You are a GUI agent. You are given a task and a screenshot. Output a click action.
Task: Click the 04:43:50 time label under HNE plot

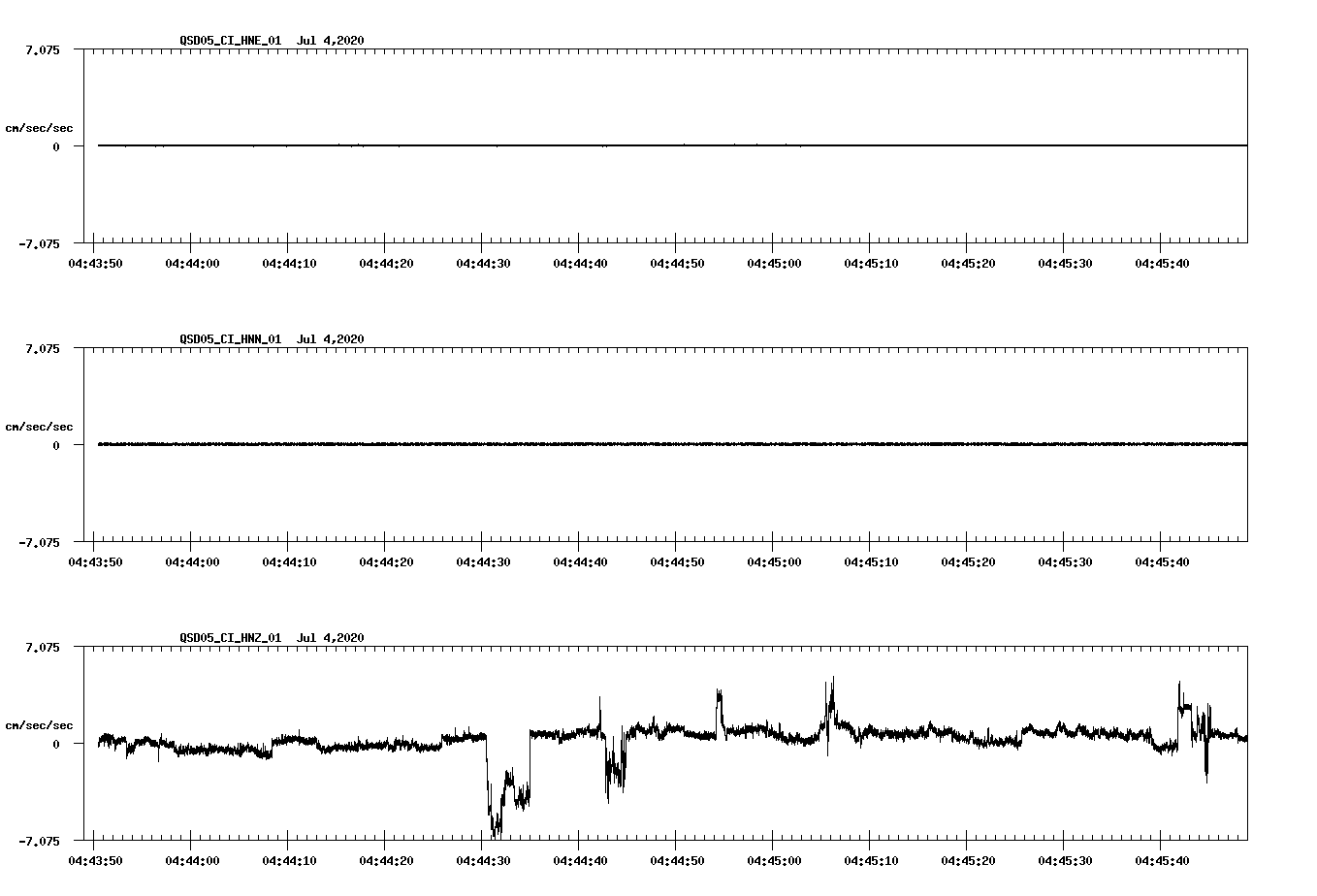pyautogui.click(x=95, y=263)
